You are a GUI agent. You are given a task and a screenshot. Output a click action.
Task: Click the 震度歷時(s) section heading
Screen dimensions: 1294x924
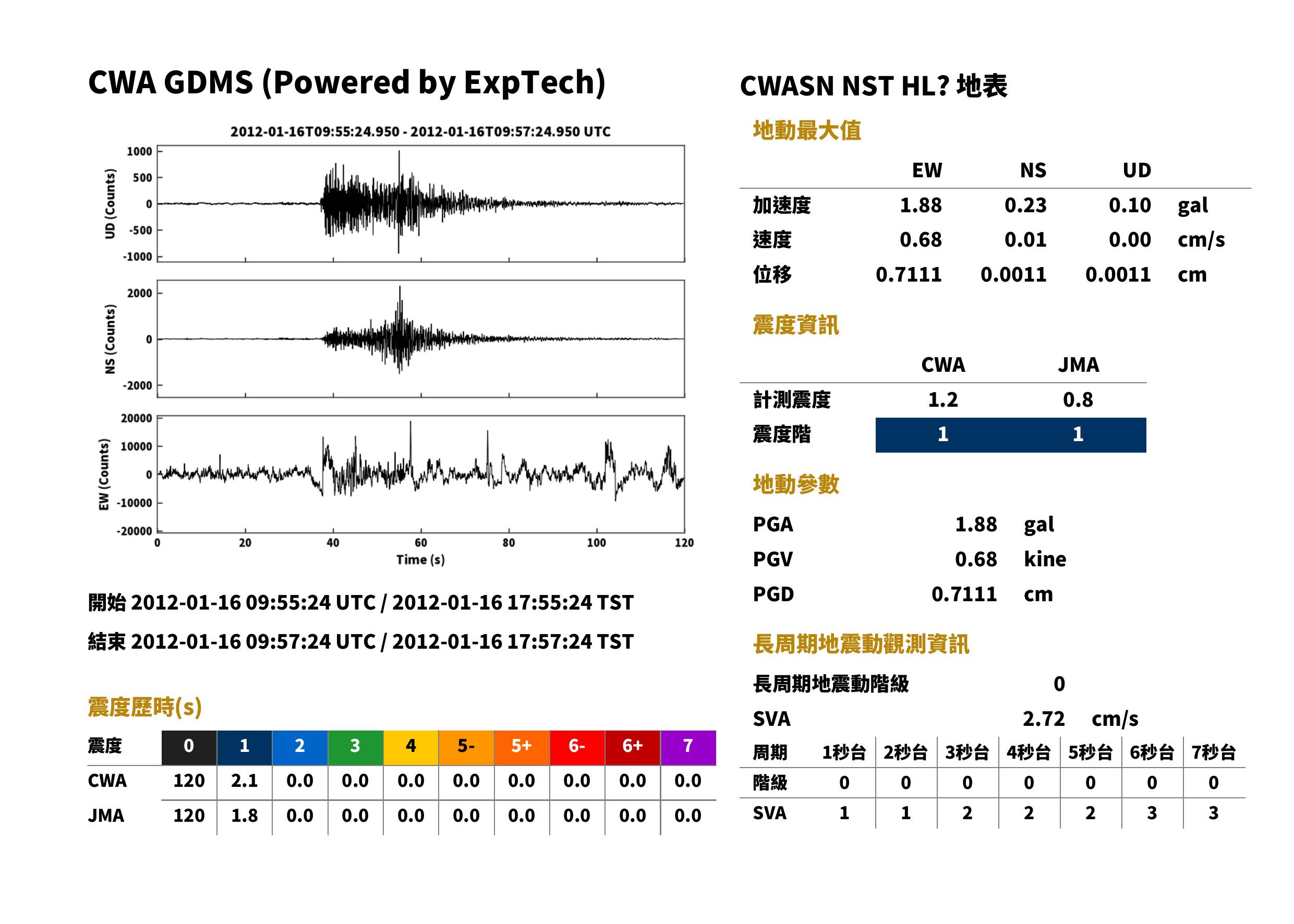tap(145, 707)
